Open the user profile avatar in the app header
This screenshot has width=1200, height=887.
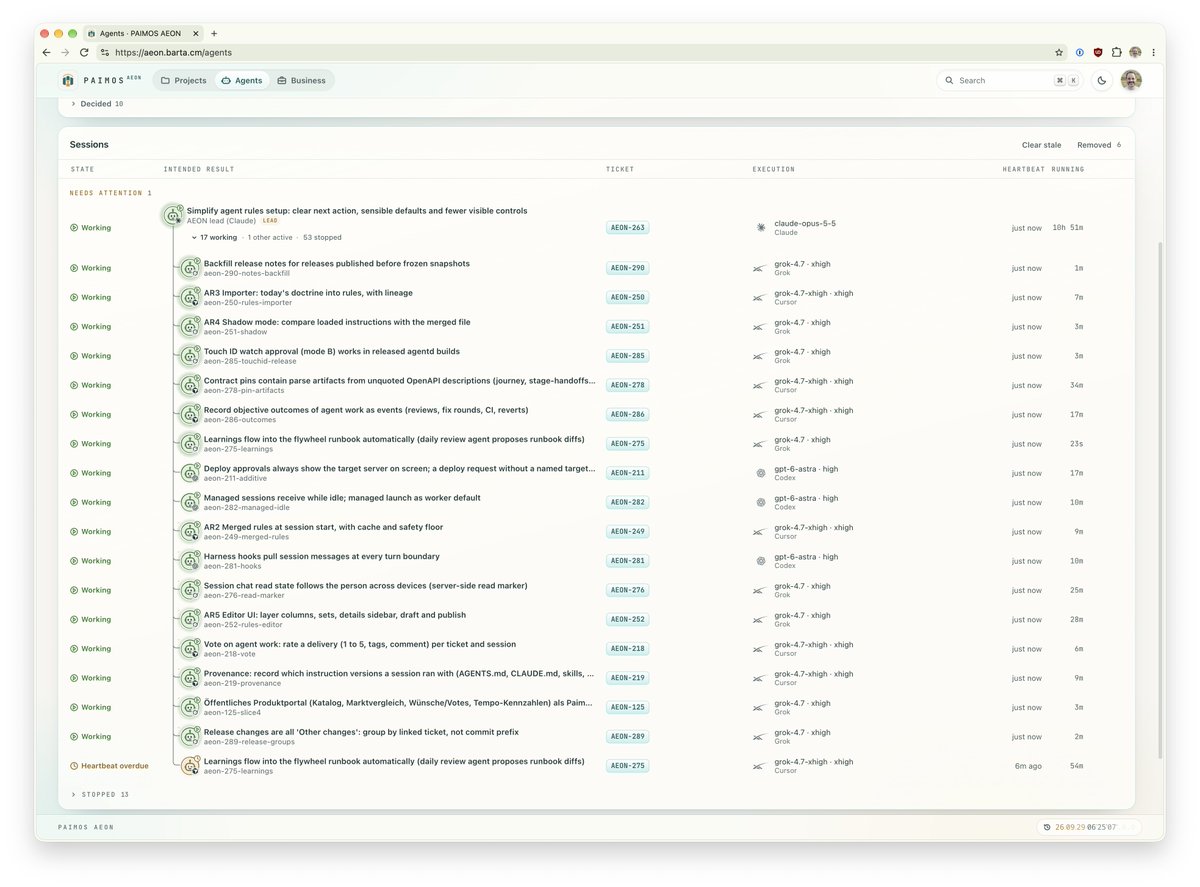coord(1131,80)
